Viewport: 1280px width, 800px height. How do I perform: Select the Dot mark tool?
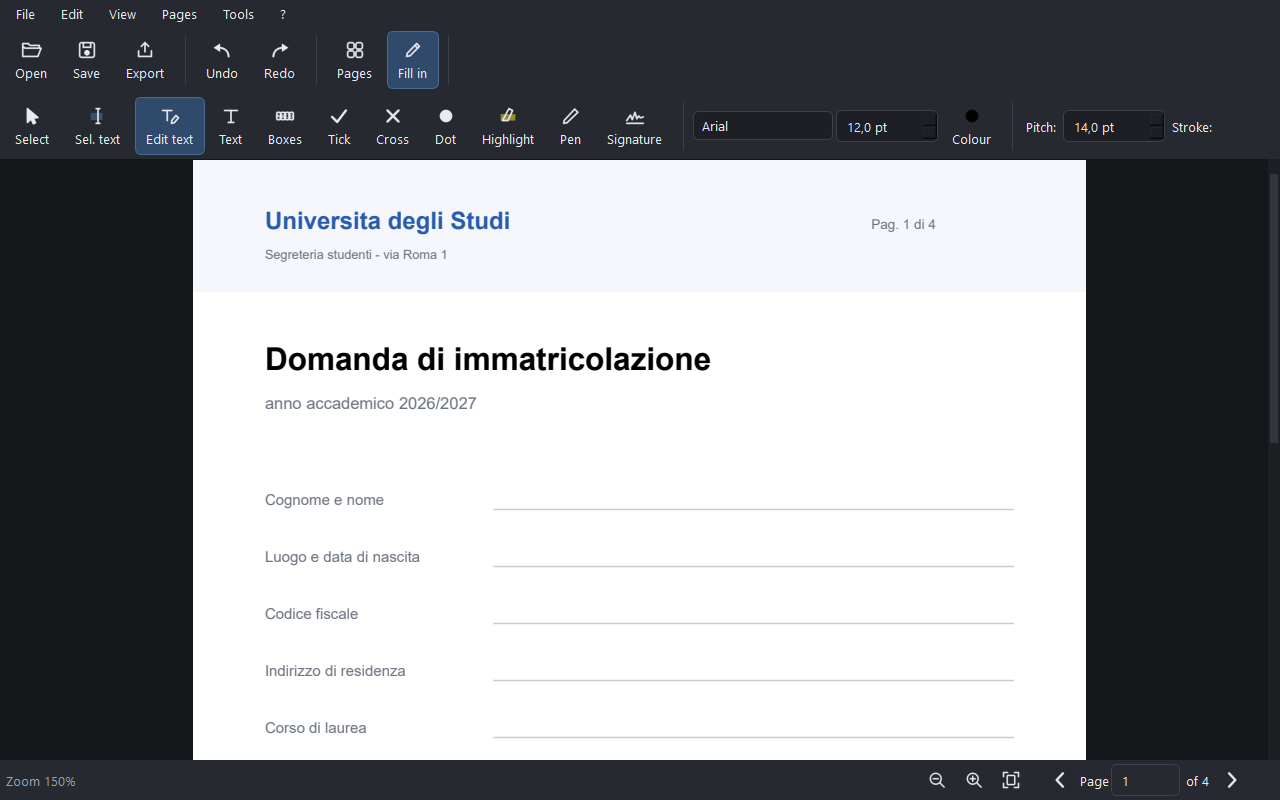point(445,126)
